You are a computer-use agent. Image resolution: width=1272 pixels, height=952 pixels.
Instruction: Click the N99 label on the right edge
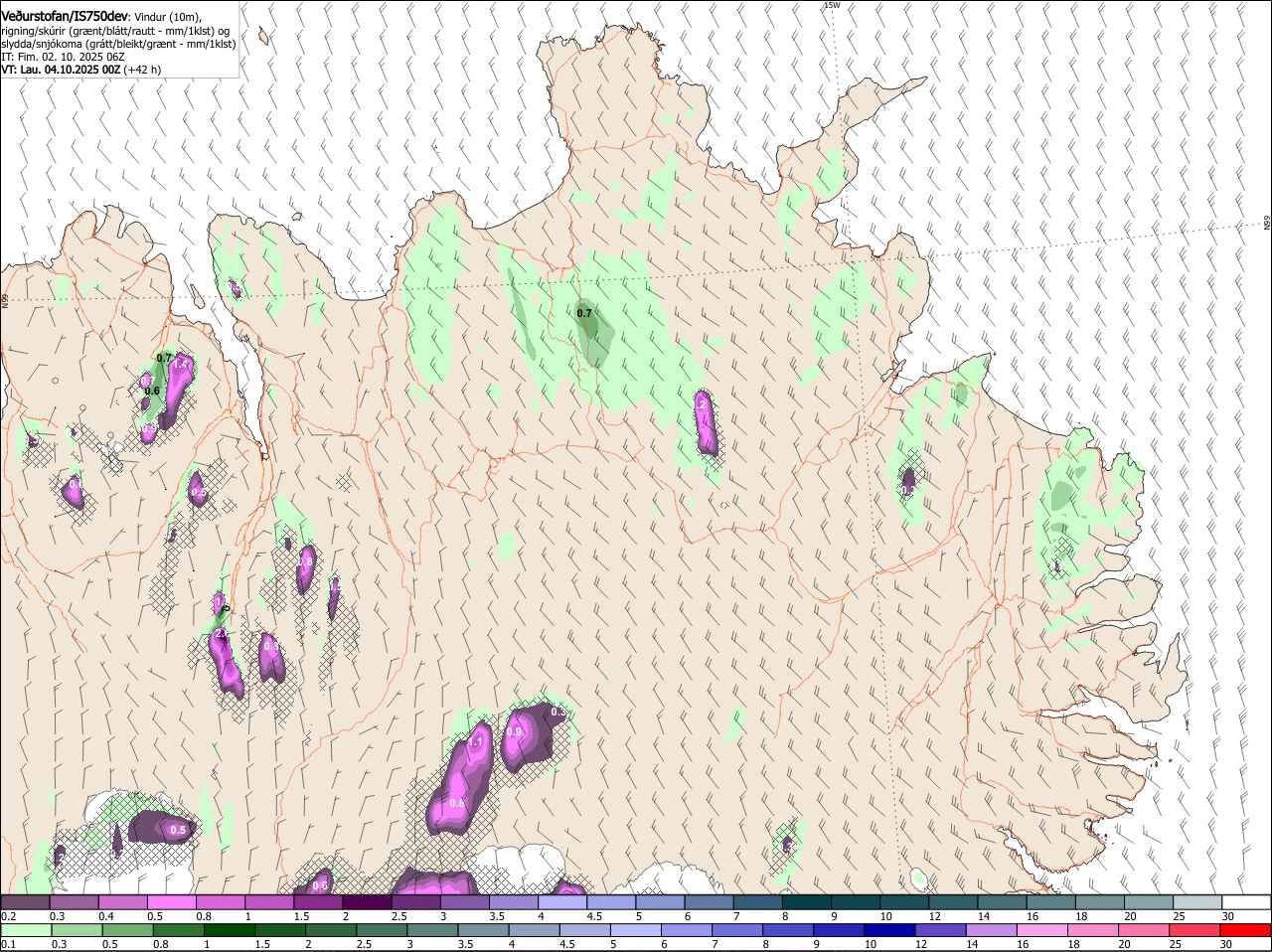click(x=1267, y=223)
